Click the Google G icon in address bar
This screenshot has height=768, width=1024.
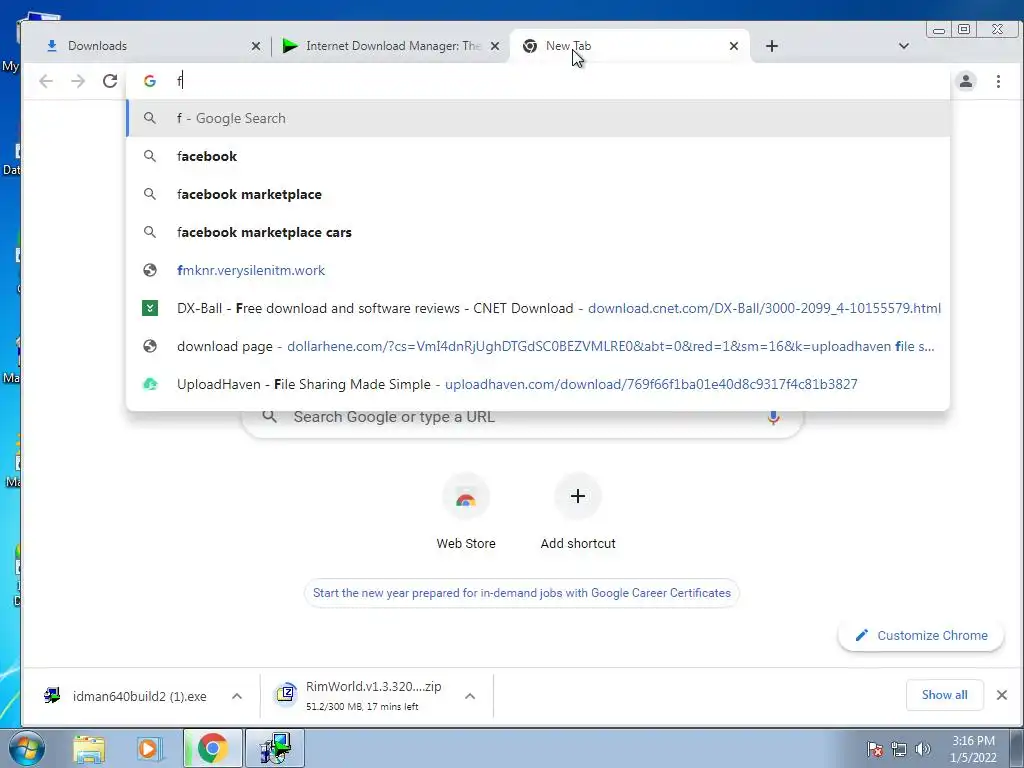[x=150, y=81]
